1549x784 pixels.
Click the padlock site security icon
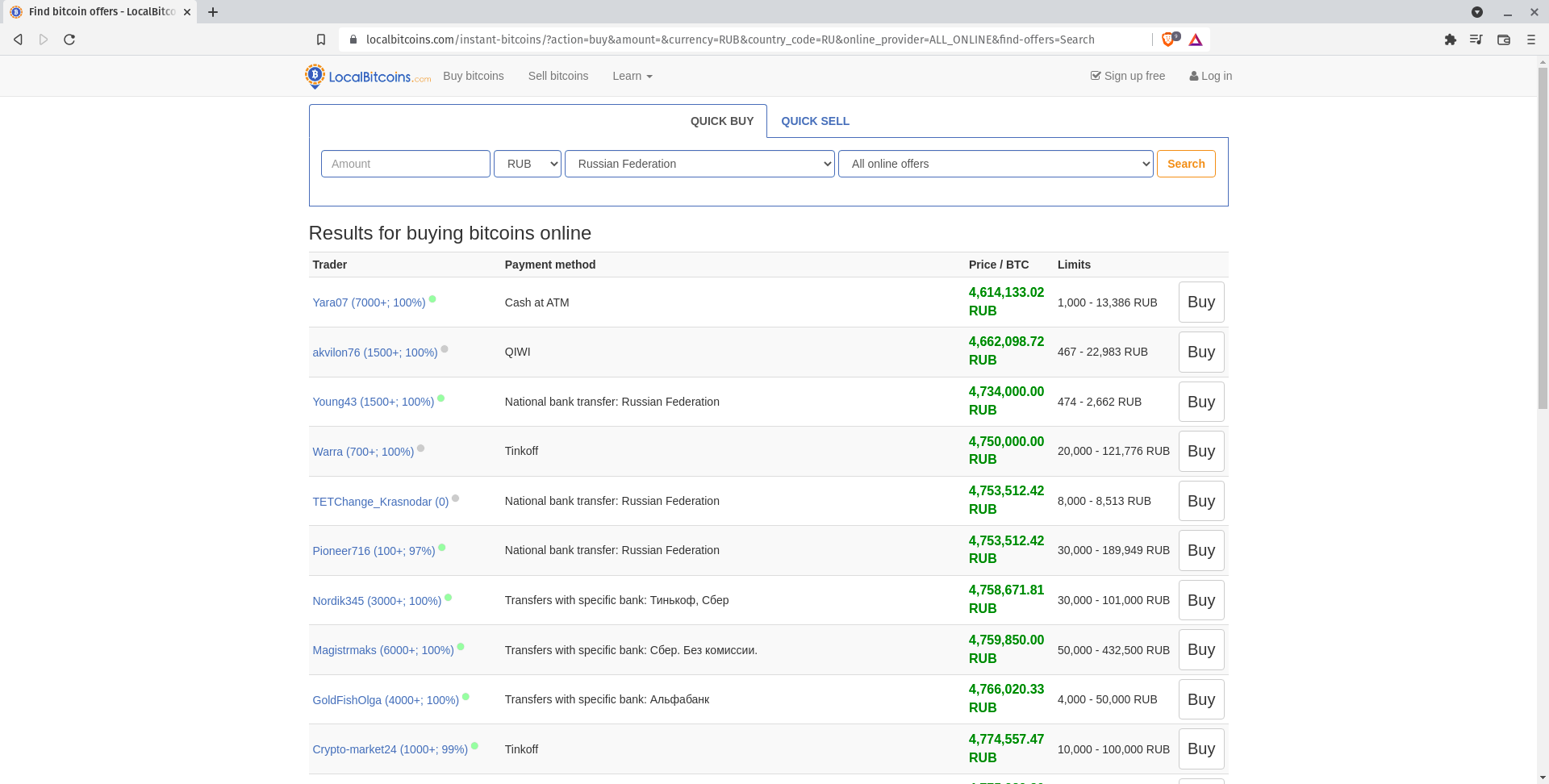tap(353, 40)
